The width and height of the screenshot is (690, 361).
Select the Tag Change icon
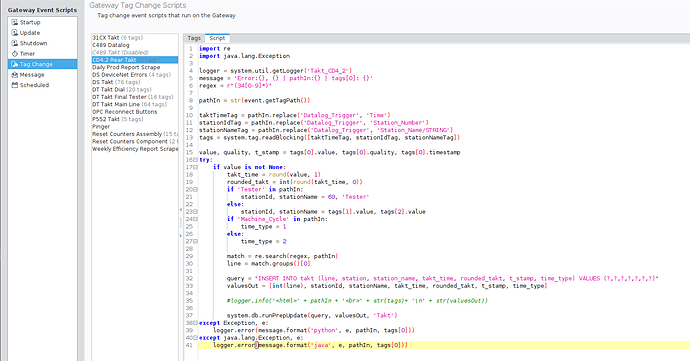point(15,64)
